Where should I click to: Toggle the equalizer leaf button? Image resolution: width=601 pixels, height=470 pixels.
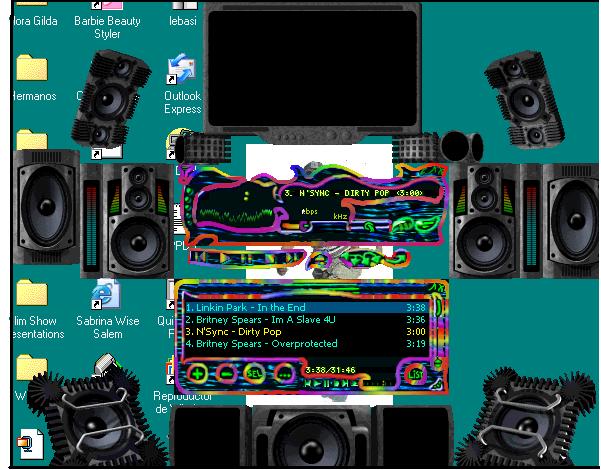pos(403,225)
